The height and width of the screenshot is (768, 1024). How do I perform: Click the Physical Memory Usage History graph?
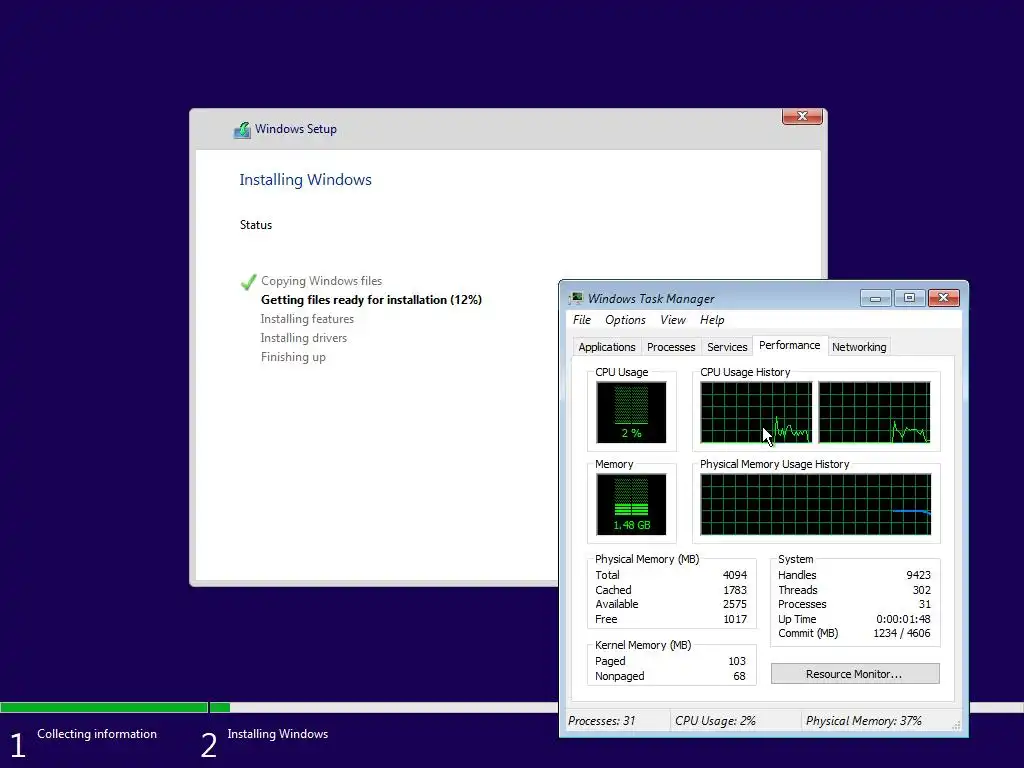(x=816, y=505)
